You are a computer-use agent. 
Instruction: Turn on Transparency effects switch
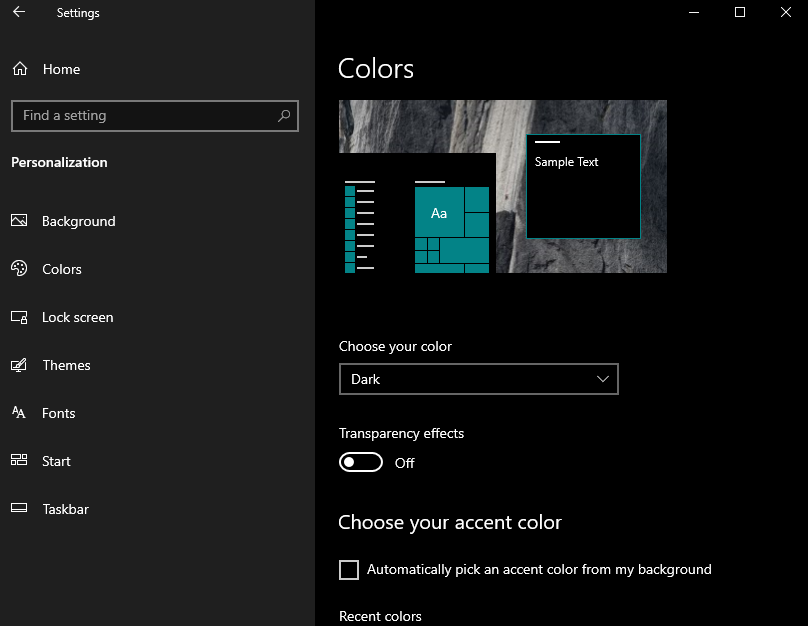pos(361,462)
